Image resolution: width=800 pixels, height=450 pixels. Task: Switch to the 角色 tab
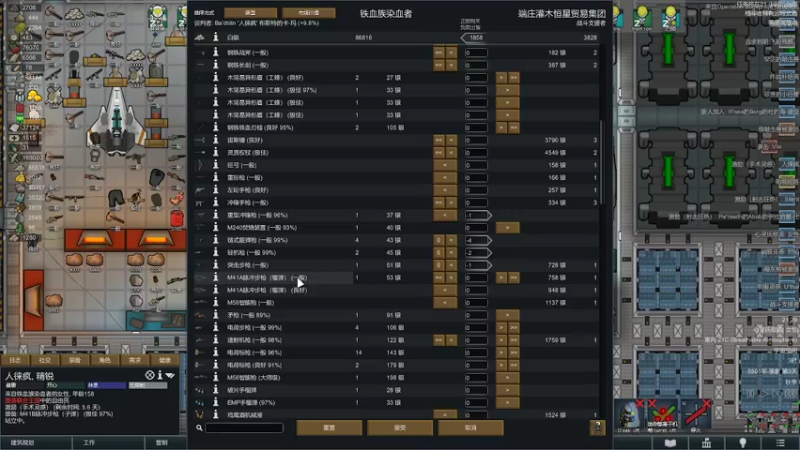tap(105, 360)
